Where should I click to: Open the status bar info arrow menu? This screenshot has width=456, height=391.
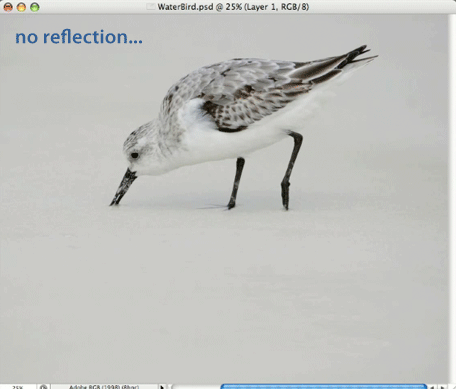click(162, 388)
